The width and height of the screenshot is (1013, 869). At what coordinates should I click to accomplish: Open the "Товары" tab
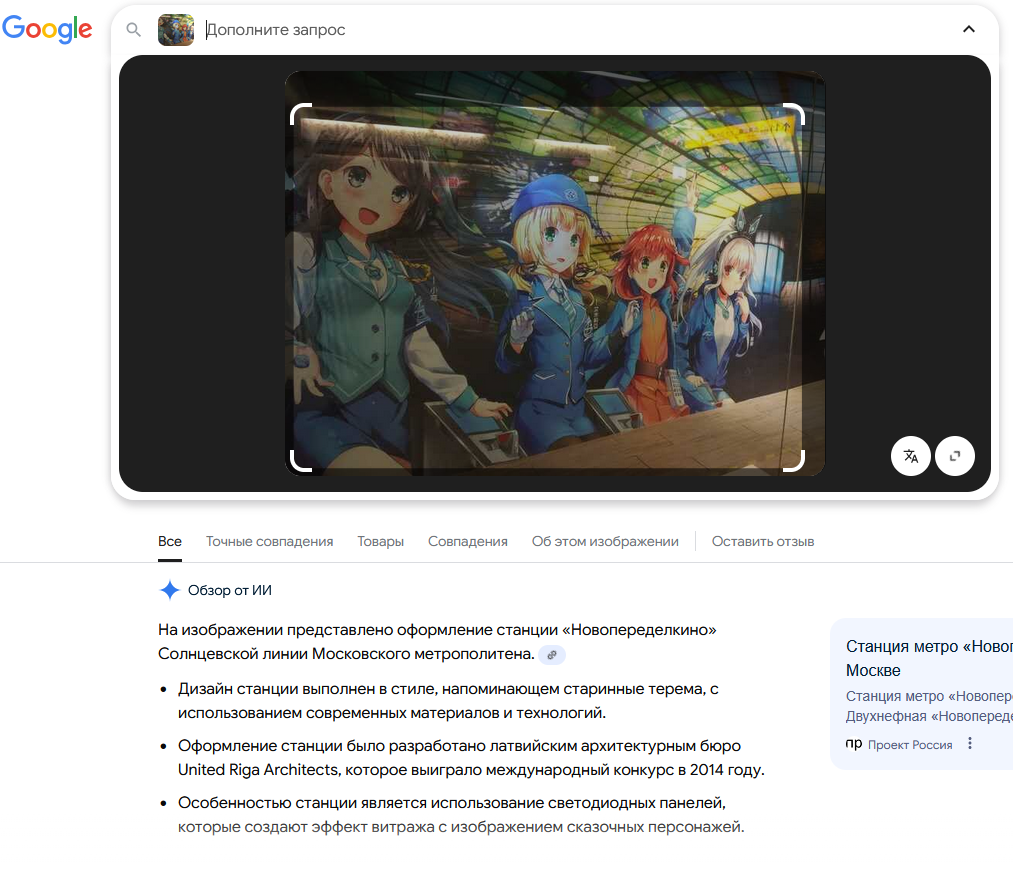pyautogui.click(x=380, y=541)
